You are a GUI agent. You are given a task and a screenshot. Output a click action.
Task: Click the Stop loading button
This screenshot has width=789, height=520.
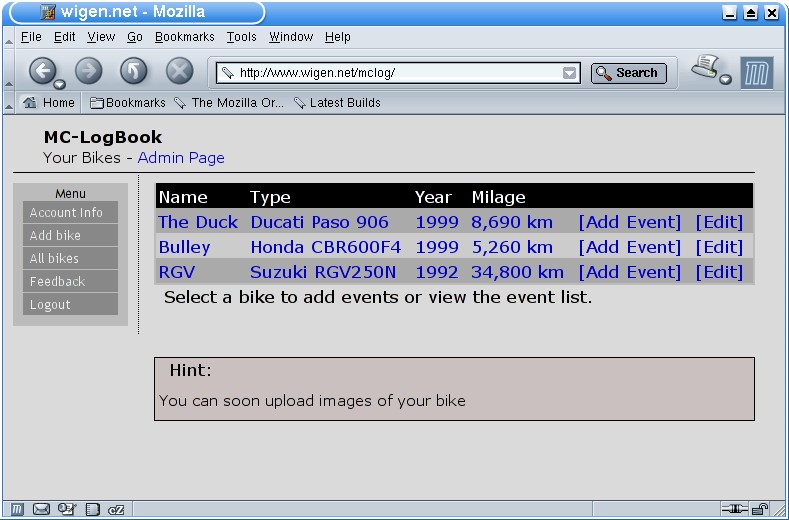(x=180, y=70)
